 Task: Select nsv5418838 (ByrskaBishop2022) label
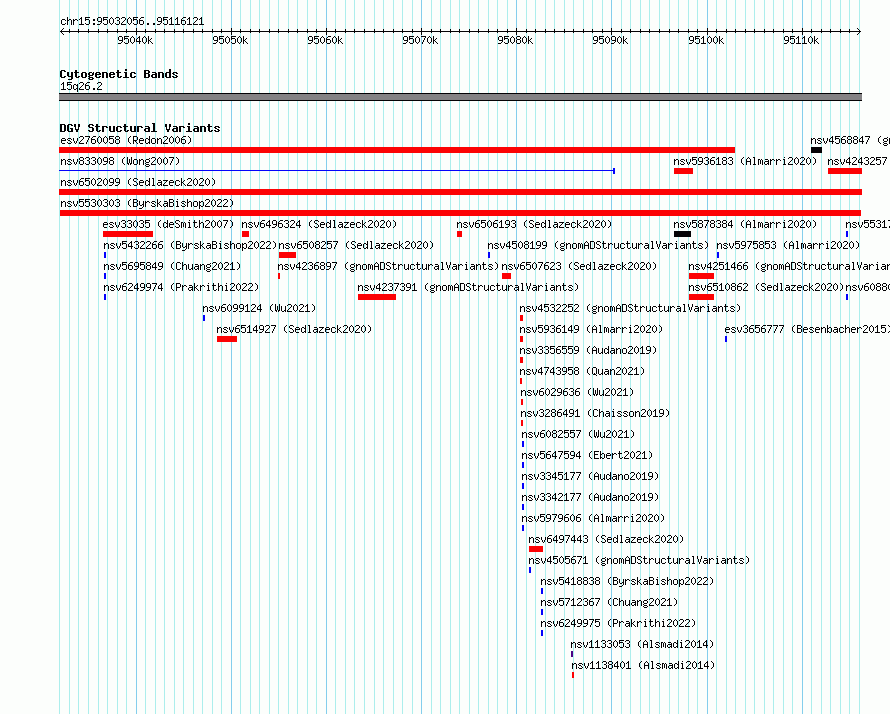pyautogui.click(x=627, y=581)
